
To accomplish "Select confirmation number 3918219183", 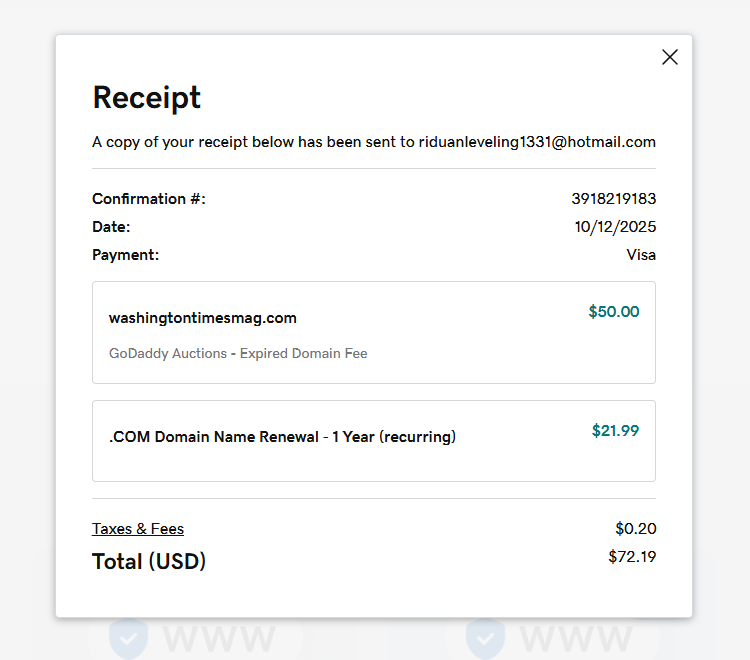I will click(x=613, y=199).
